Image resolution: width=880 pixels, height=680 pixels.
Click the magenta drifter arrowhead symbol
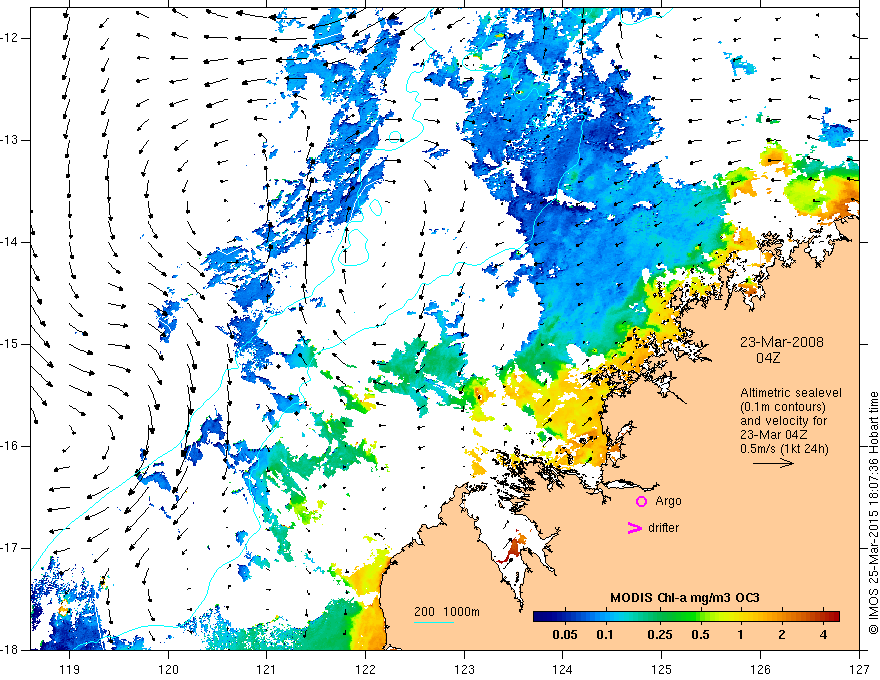coord(634,528)
